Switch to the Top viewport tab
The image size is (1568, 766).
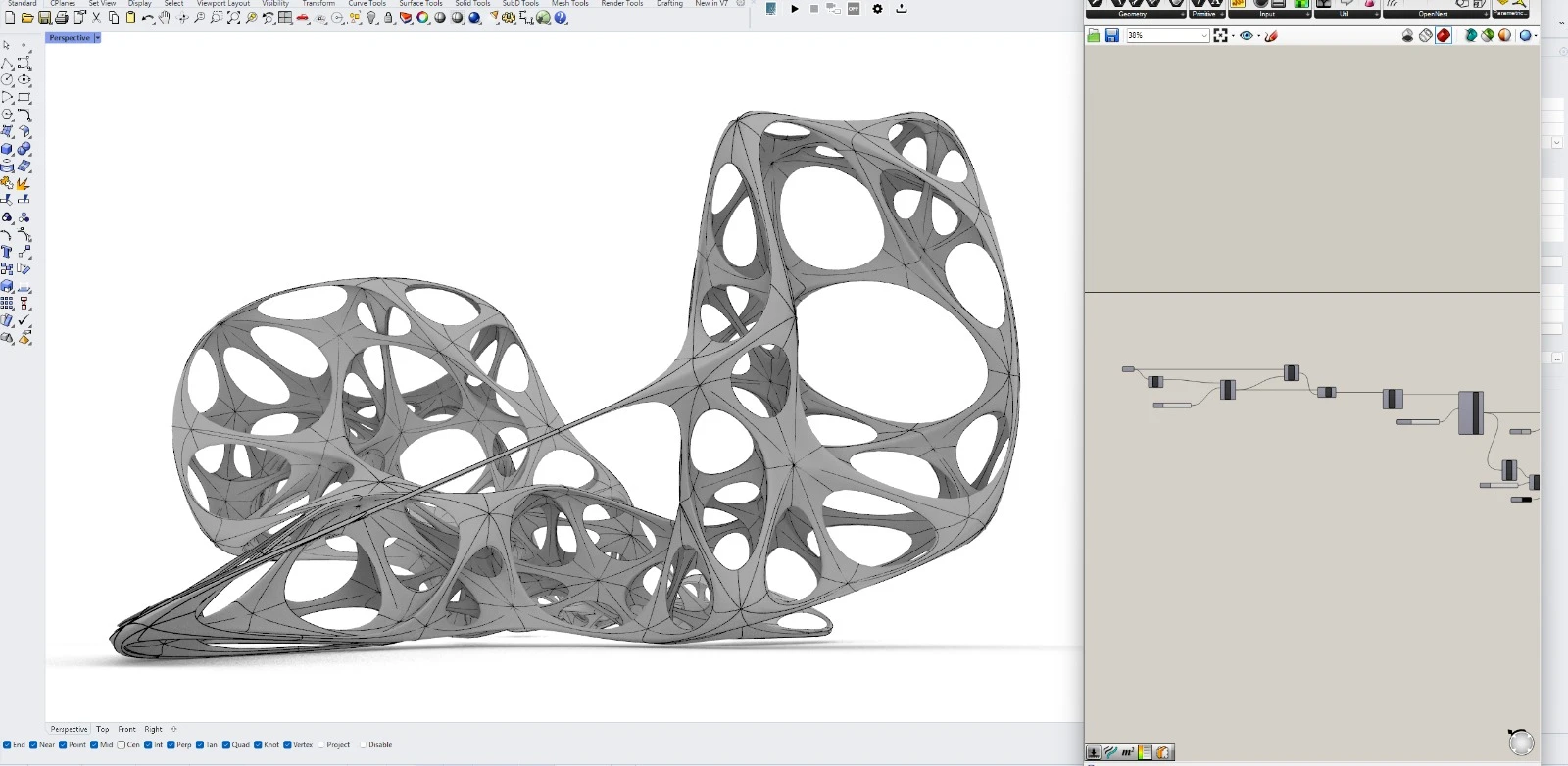tap(102, 729)
